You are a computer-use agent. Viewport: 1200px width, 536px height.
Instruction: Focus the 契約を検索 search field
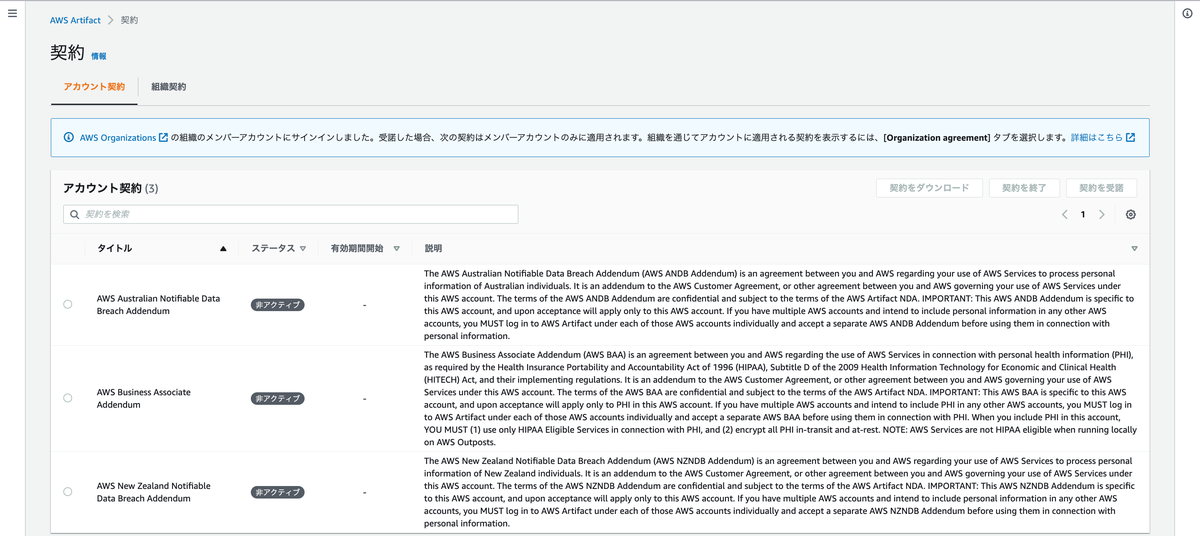pos(290,214)
